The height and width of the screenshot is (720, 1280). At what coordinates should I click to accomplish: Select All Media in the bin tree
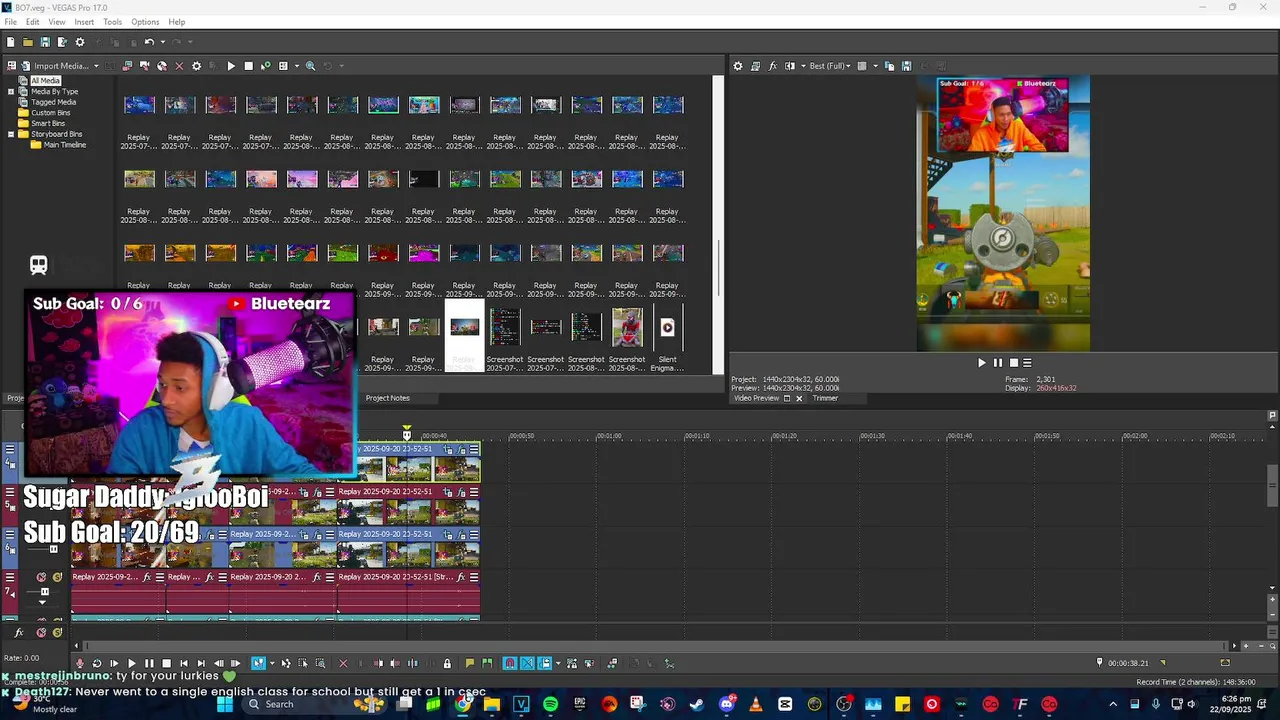click(x=45, y=81)
